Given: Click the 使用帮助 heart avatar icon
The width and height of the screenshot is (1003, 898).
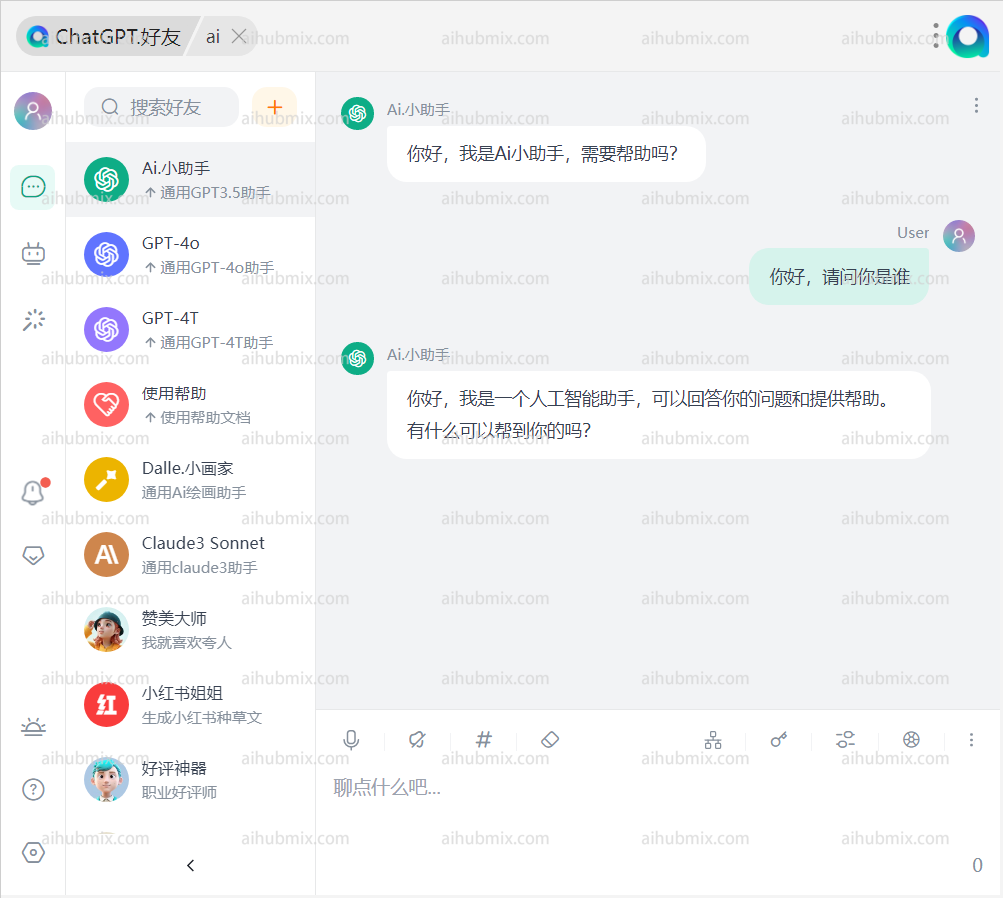Looking at the screenshot, I should coord(106,405).
